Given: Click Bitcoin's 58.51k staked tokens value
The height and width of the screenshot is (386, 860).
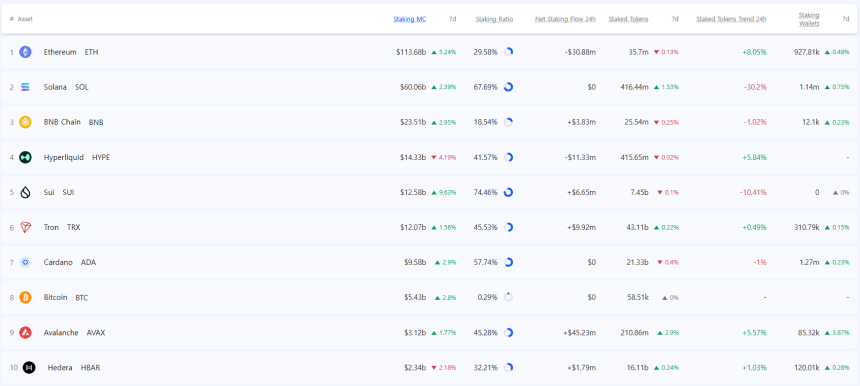Looking at the screenshot, I should pyautogui.click(x=638, y=298).
